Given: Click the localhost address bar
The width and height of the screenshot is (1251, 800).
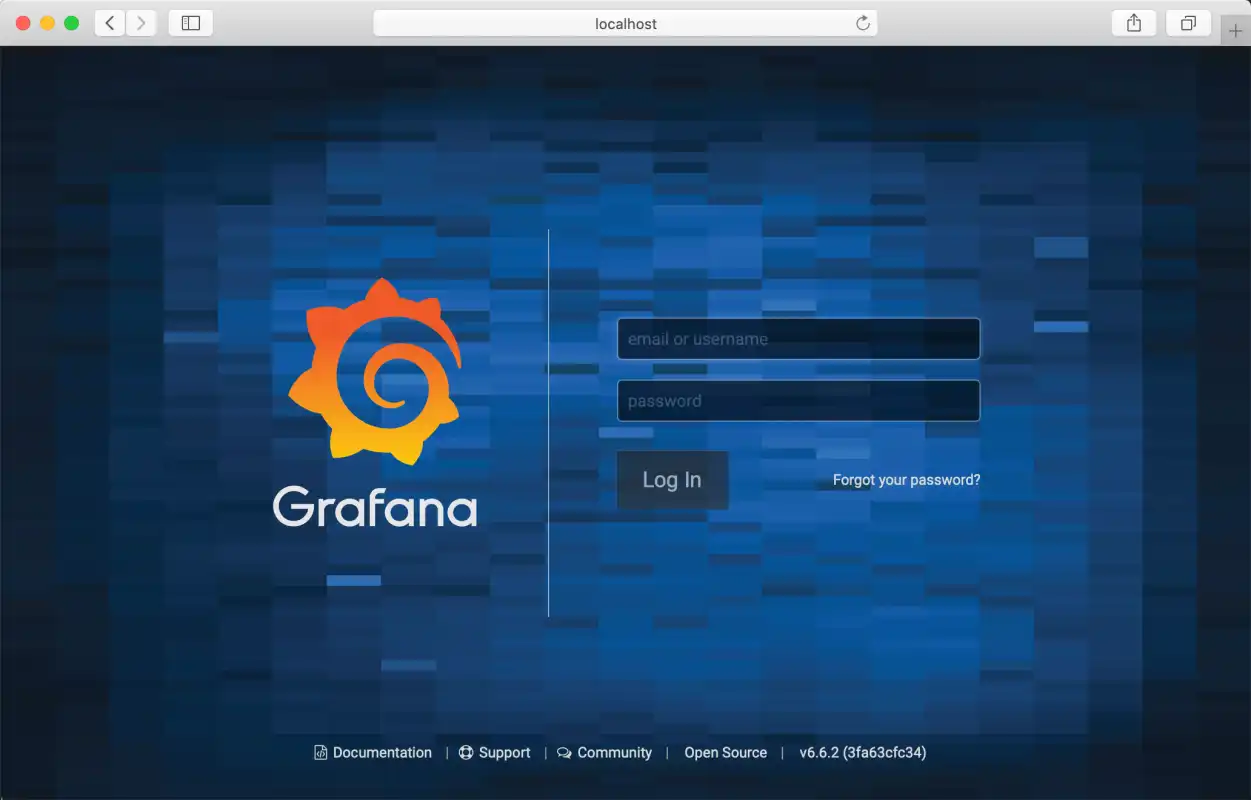Looking at the screenshot, I should pyautogui.click(x=625, y=23).
